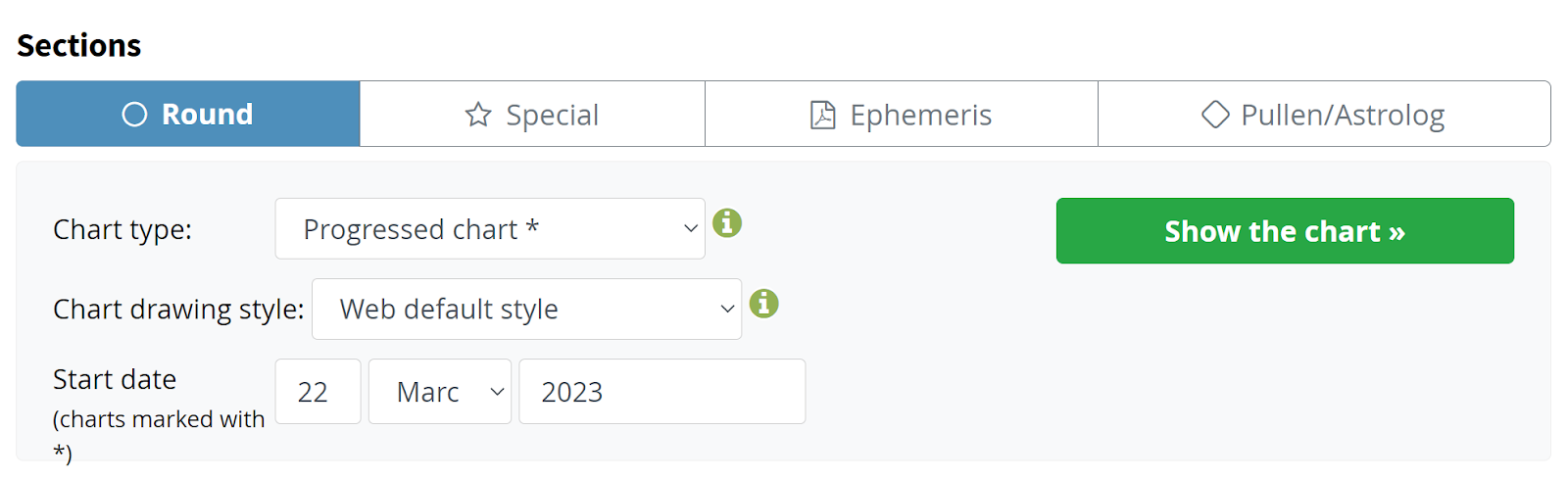This screenshot has height=480, width=1568.
Task: Click the diamond icon beside Pullen/Astrolog
Action: tap(1215, 115)
